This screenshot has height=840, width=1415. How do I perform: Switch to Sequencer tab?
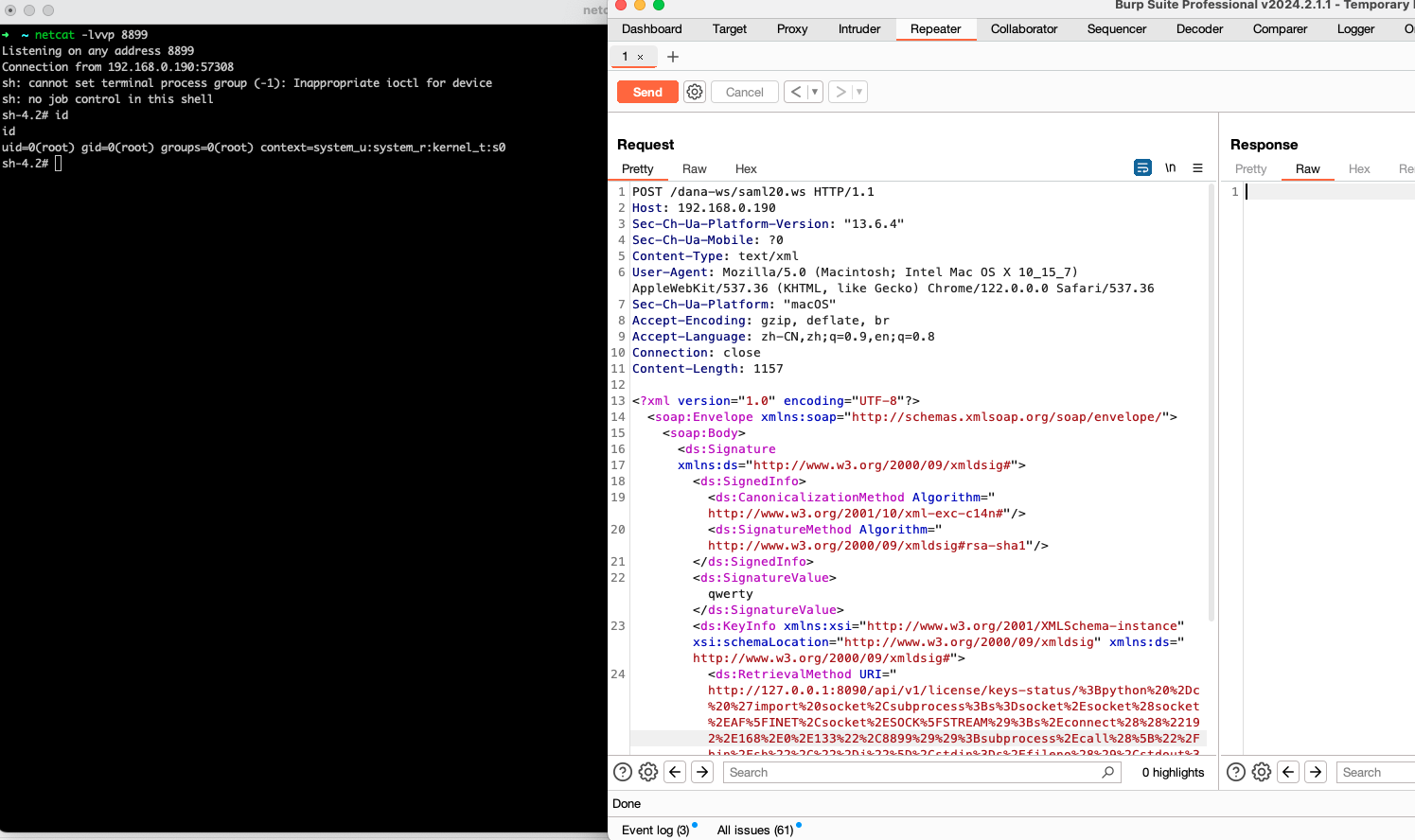pyautogui.click(x=1117, y=29)
